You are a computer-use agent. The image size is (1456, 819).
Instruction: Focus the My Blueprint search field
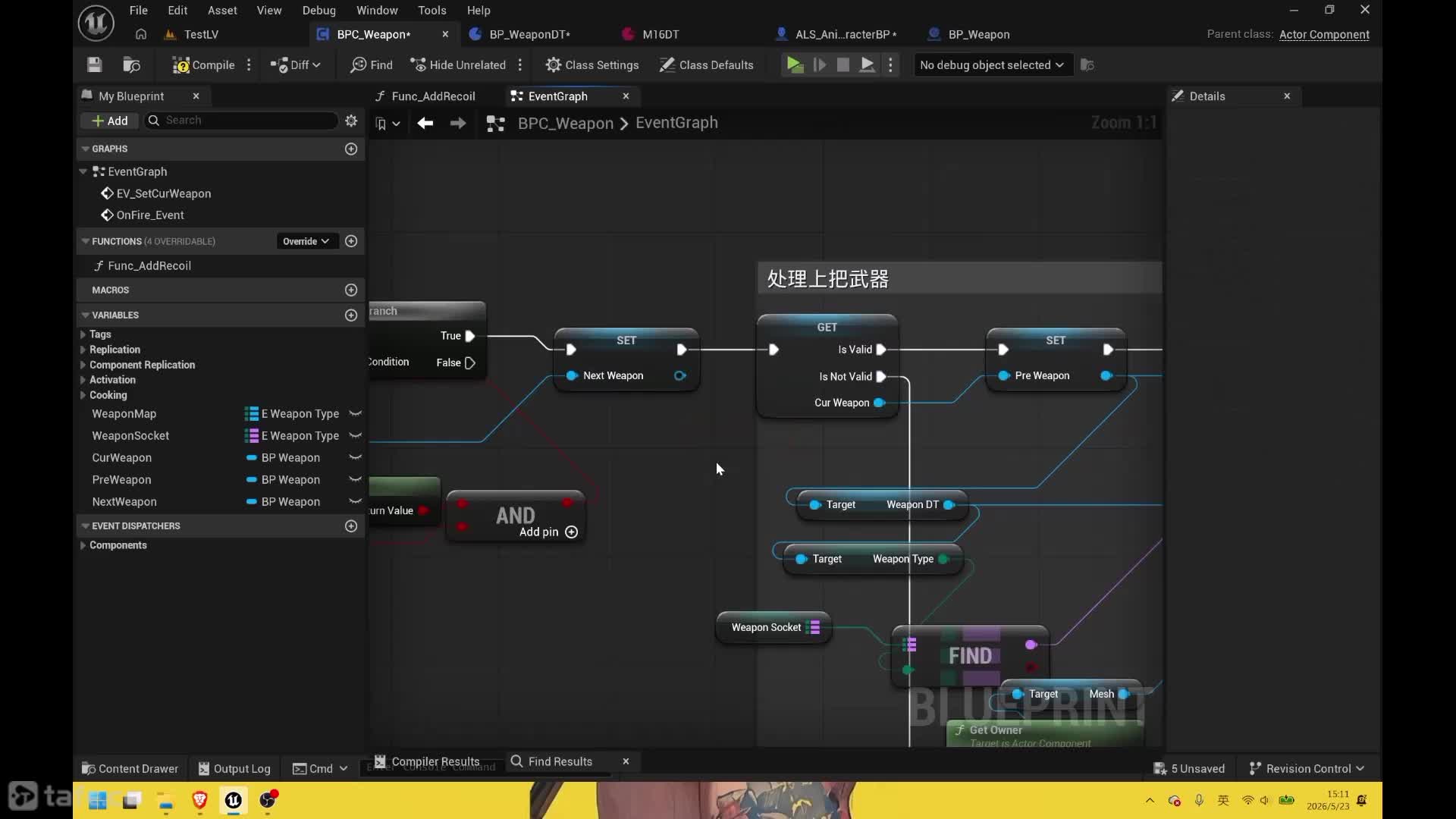click(241, 121)
